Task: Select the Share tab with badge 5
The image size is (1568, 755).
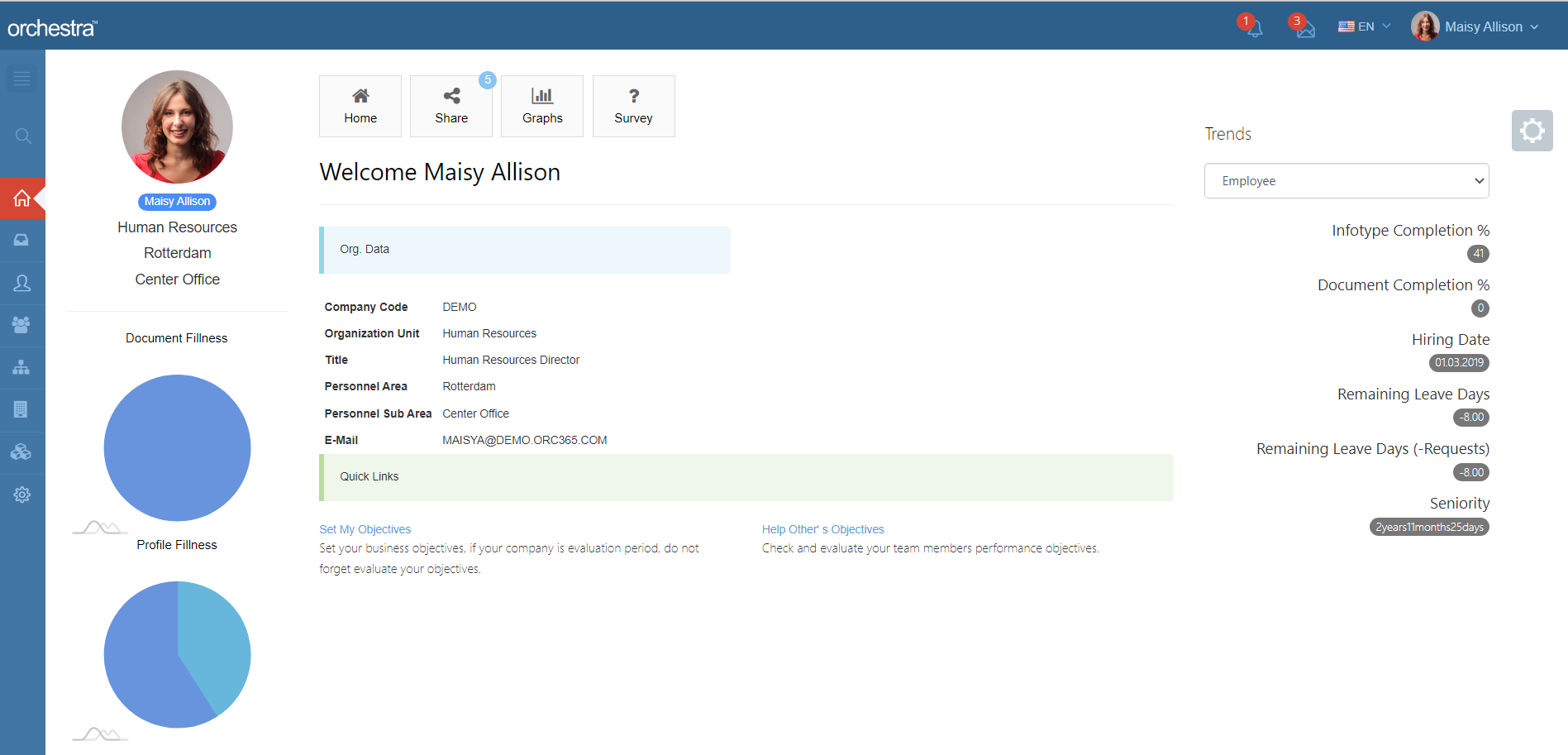Action: [x=450, y=106]
